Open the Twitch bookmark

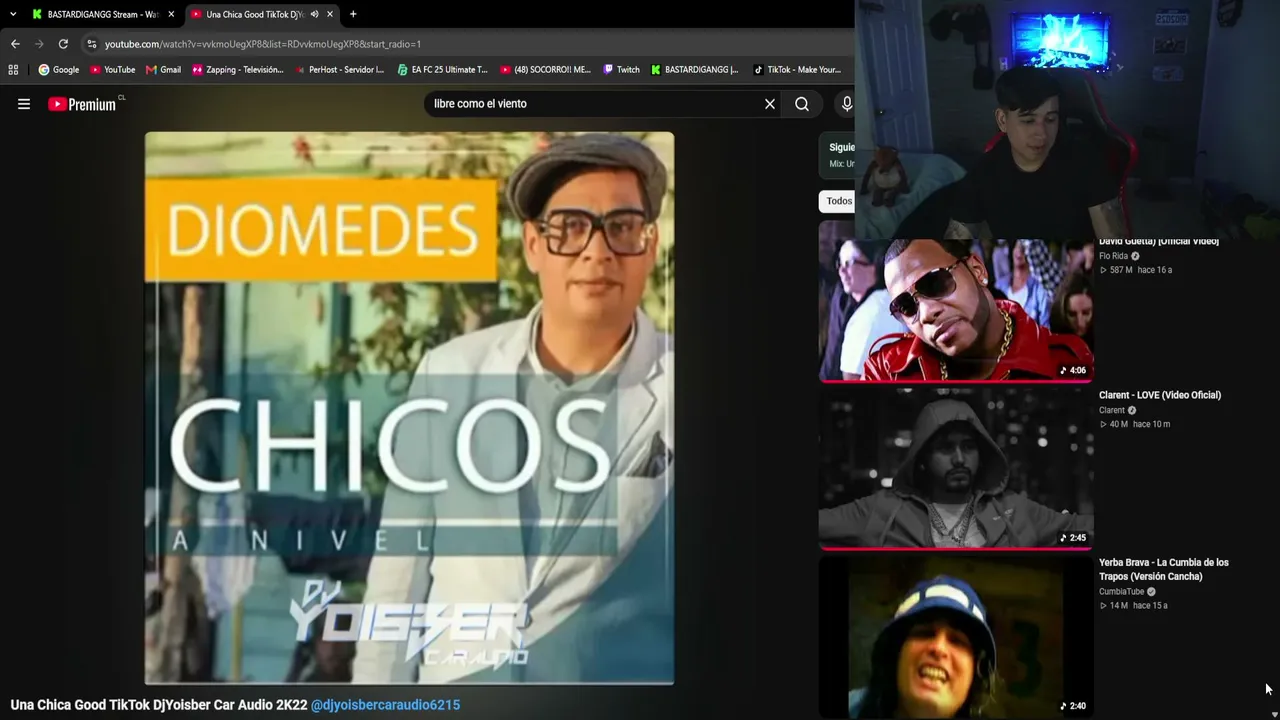[621, 70]
